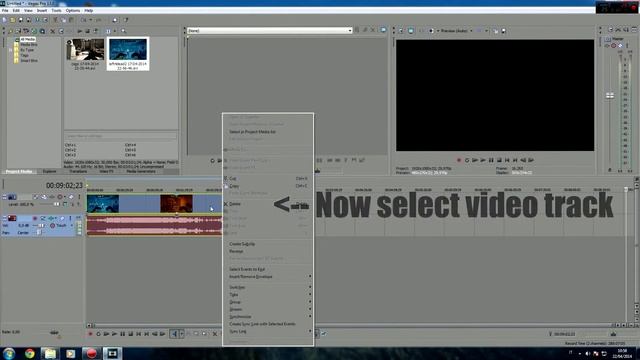Click the video track Level slider handle

(56, 204)
